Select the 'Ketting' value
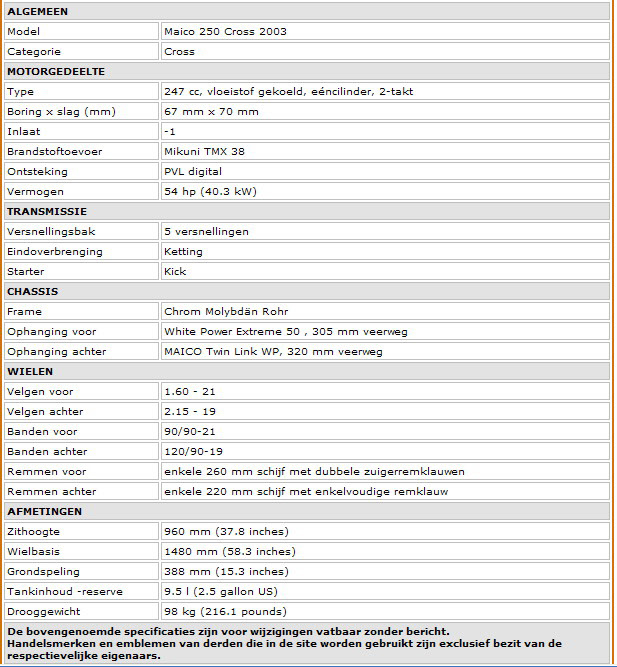This screenshot has width=617, height=667. pos(183,251)
